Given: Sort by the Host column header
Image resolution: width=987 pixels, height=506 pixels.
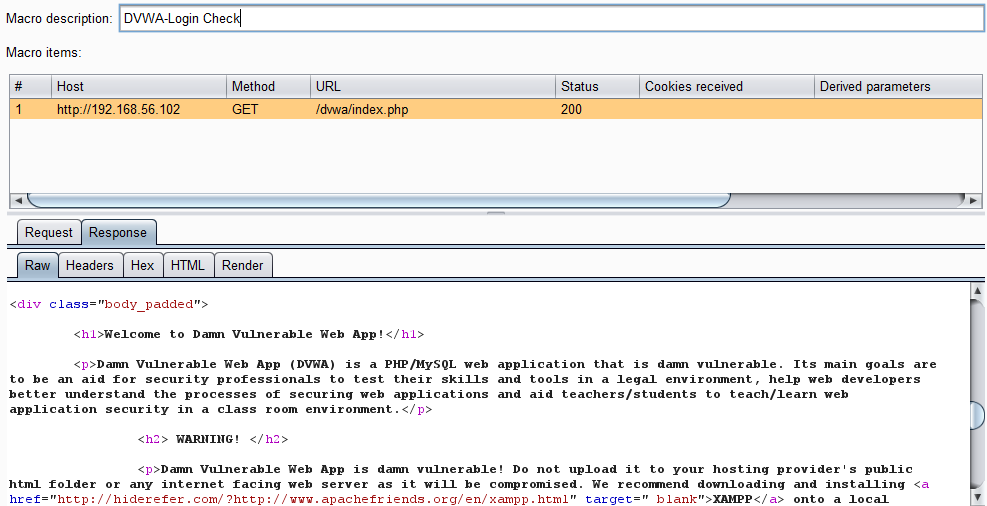Looking at the screenshot, I should [x=138, y=87].
